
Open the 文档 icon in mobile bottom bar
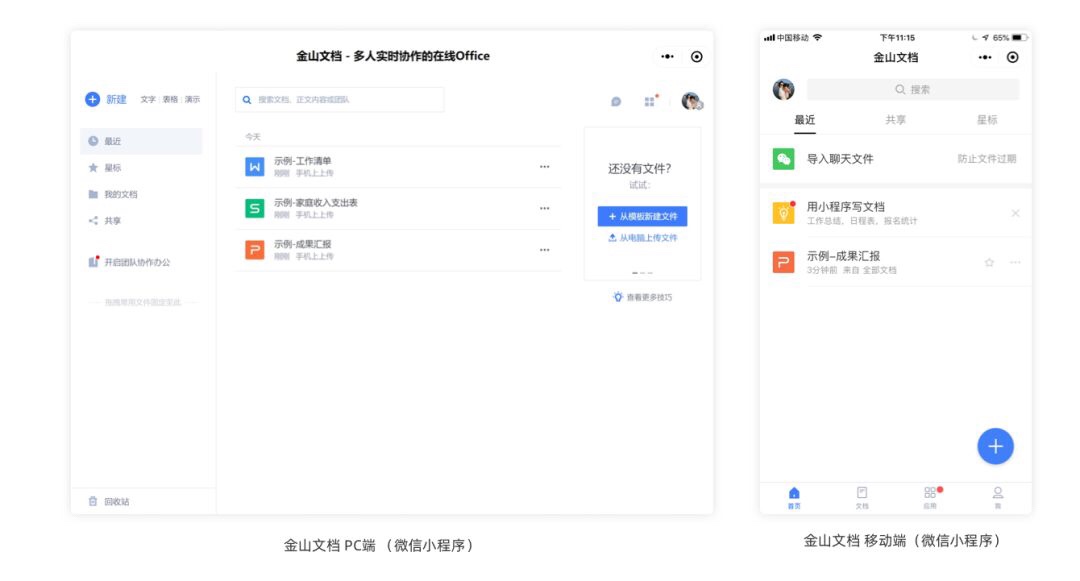(861, 495)
